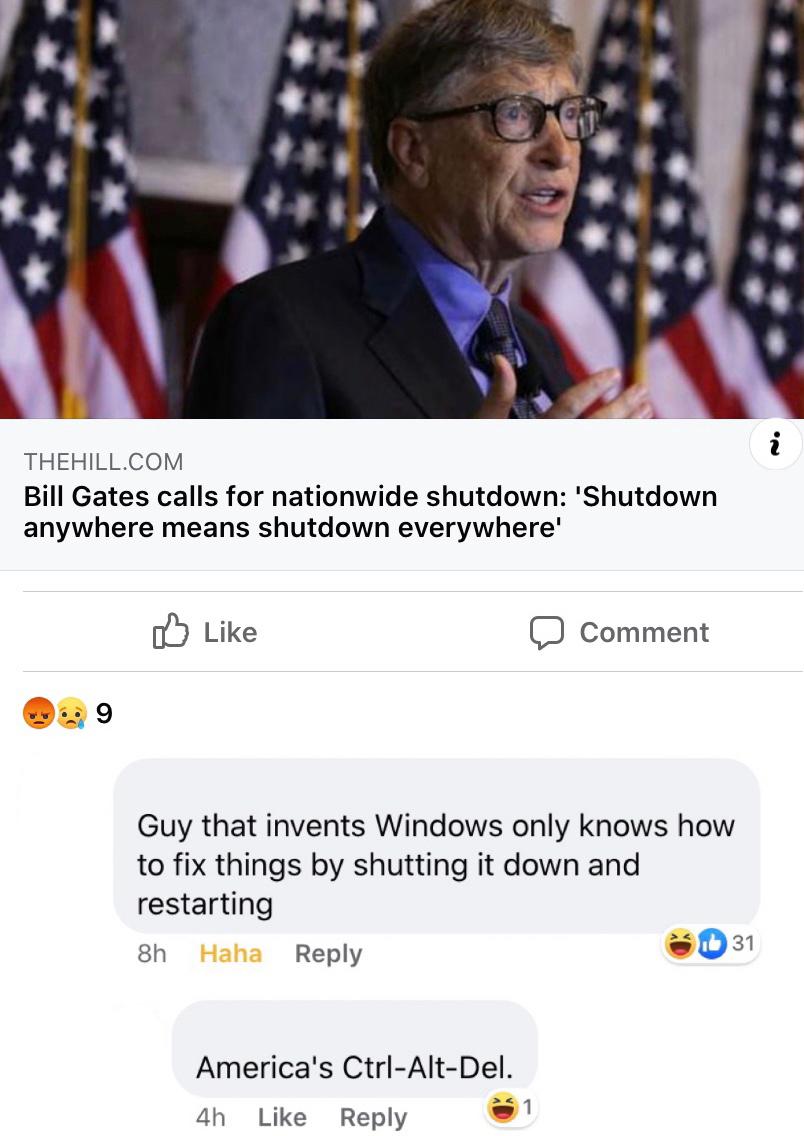The image size is (804, 1136).
Task: Open the laughing reaction on the Windows comment
Action: point(680,943)
